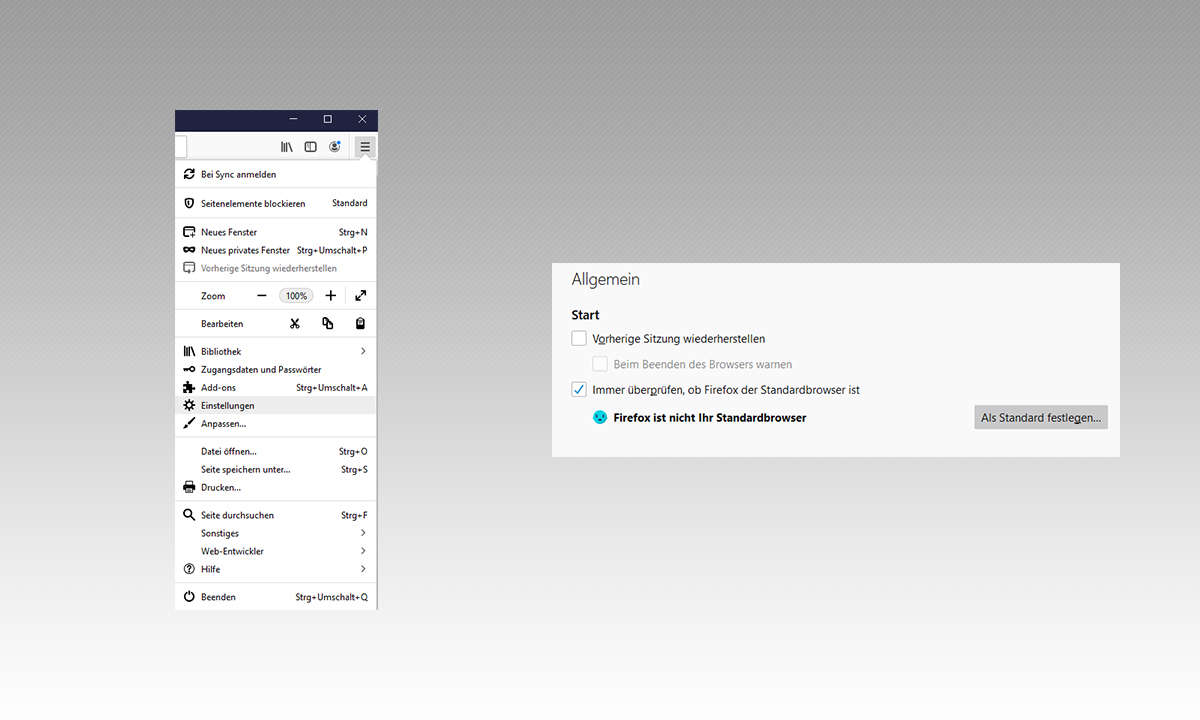Expand the Web-Entwickler submenu arrow
1200x720 pixels.
click(363, 551)
